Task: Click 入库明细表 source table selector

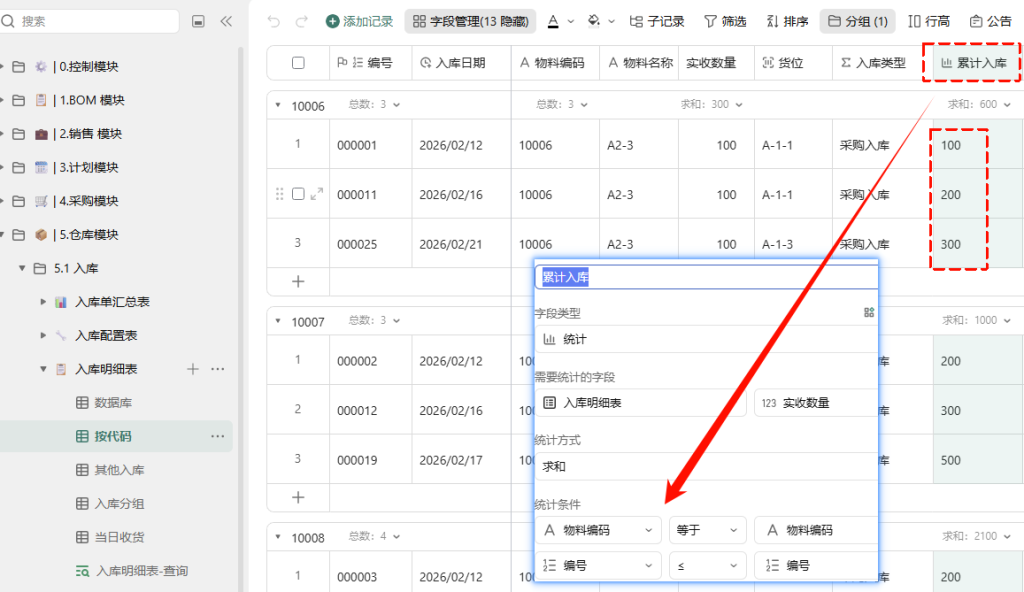Action: click(641, 403)
